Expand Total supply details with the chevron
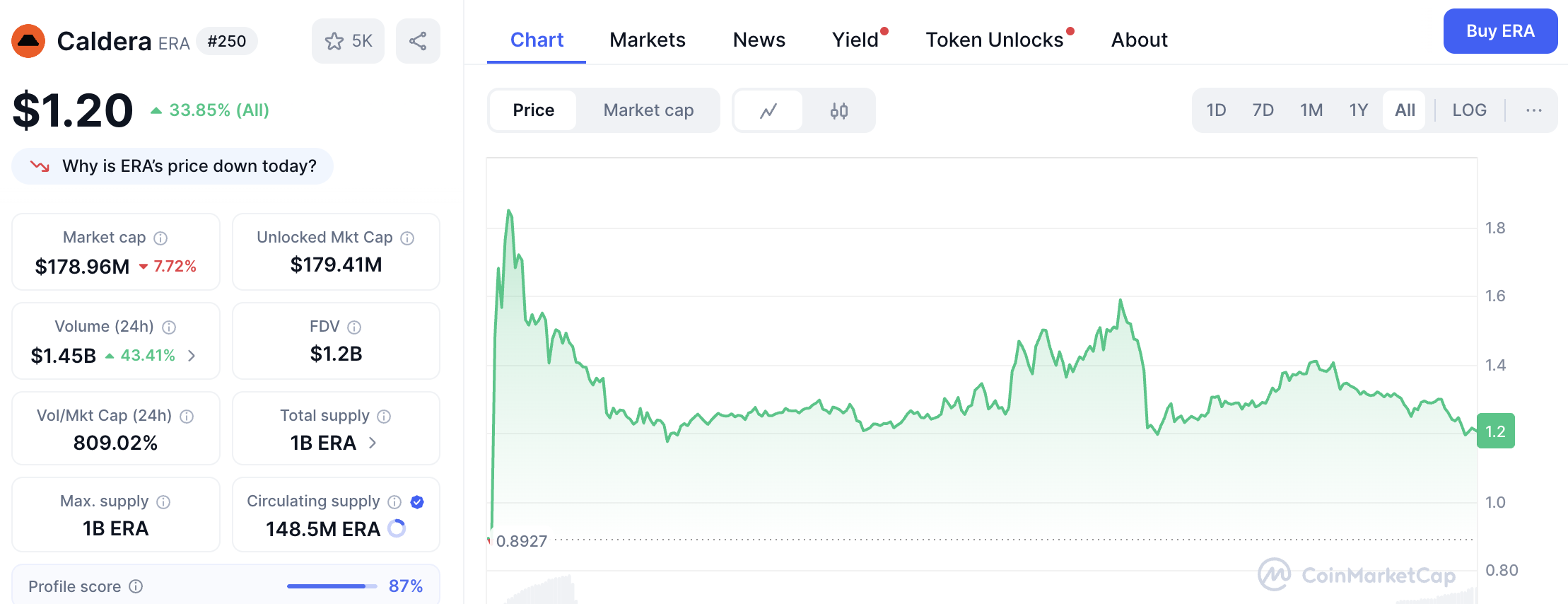This screenshot has width=1568, height=604. coord(373,443)
